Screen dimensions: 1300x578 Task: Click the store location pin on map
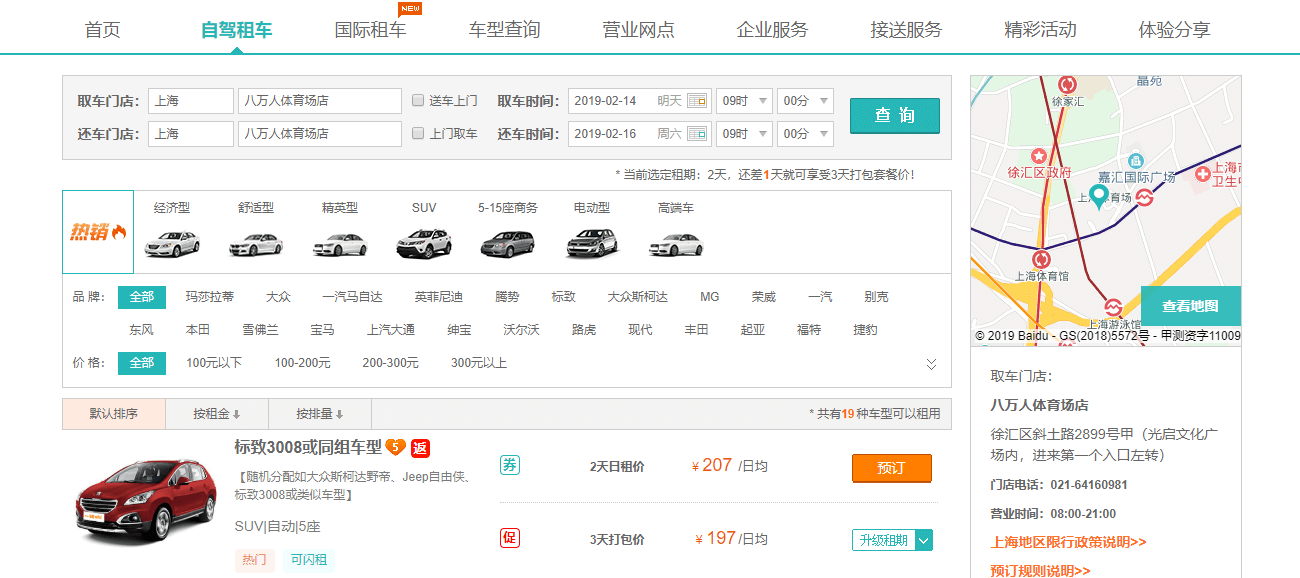tap(1098, 196)
